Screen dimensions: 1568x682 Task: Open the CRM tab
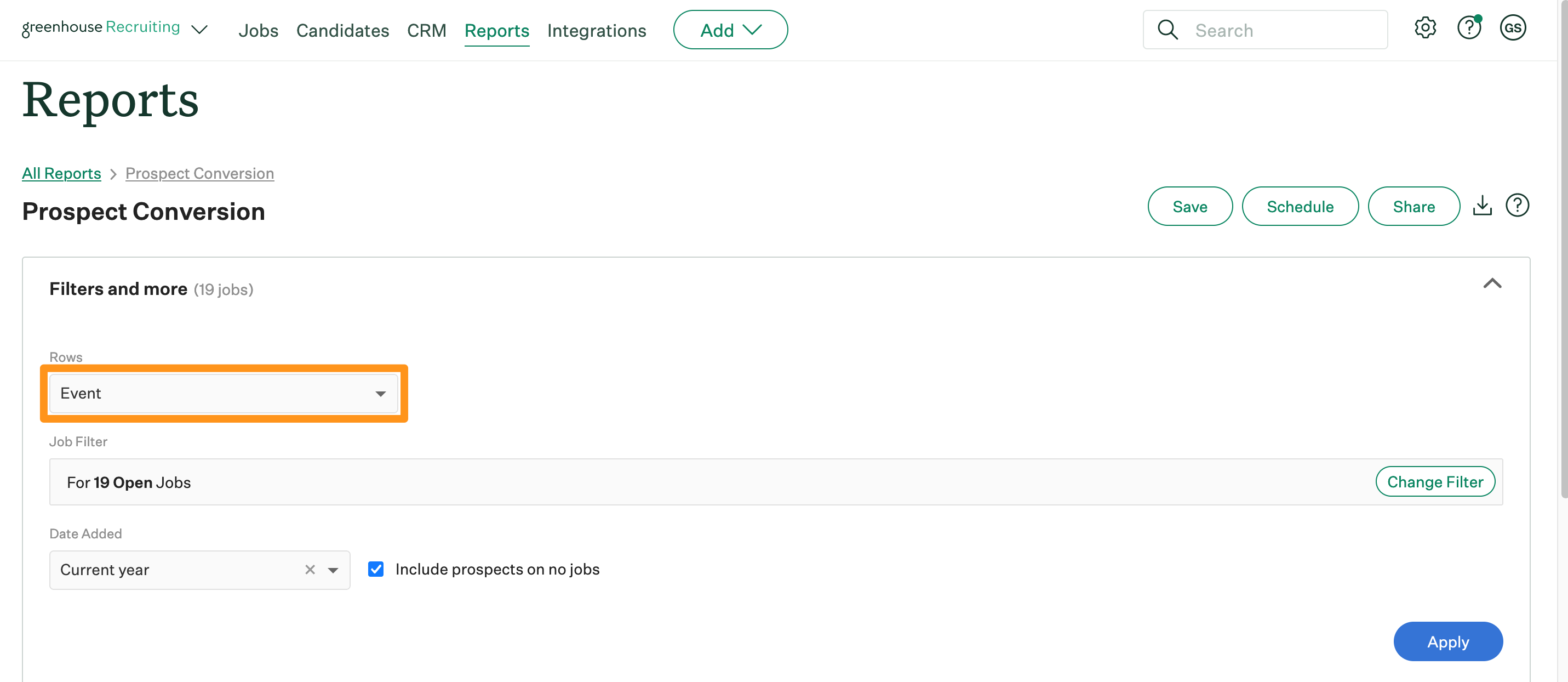[x=426, y=31]
